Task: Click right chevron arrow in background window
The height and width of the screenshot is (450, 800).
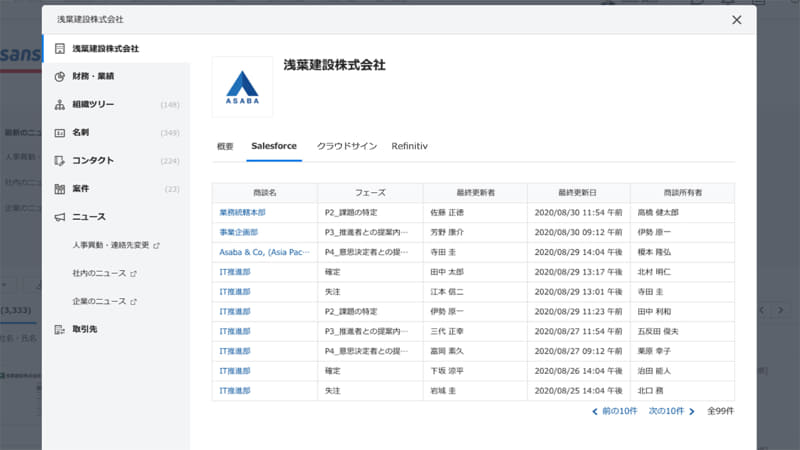Action: 781,310
